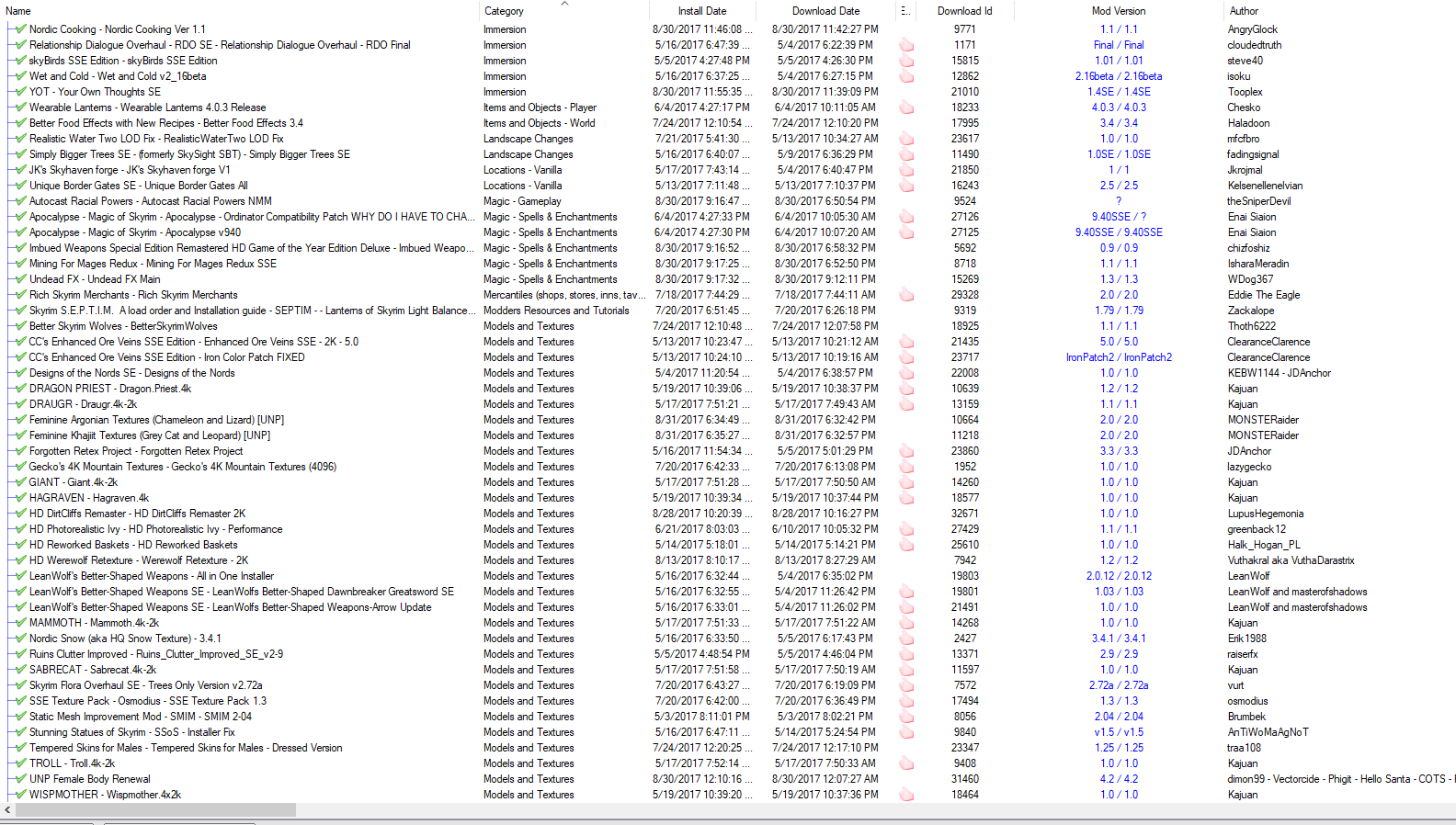Click endorse thumb for JK's Skyhaven forge
1456x825 pixels.
[x=906, y=170]
